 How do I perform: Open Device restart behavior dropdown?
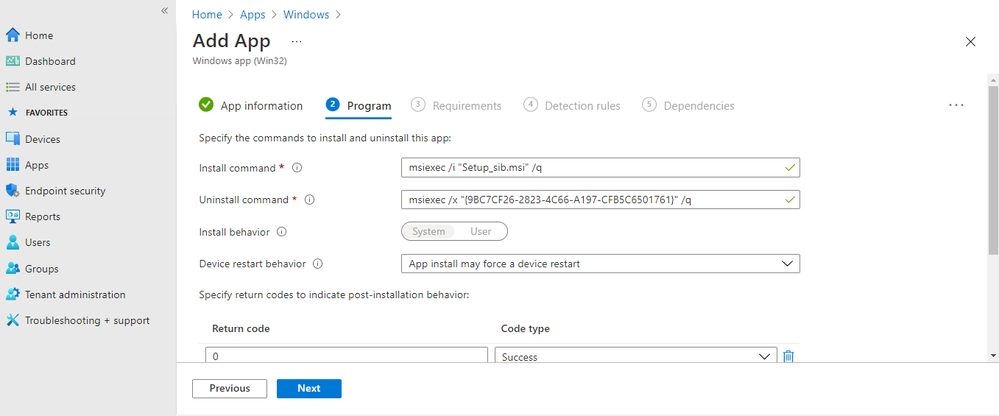point(599,264)
